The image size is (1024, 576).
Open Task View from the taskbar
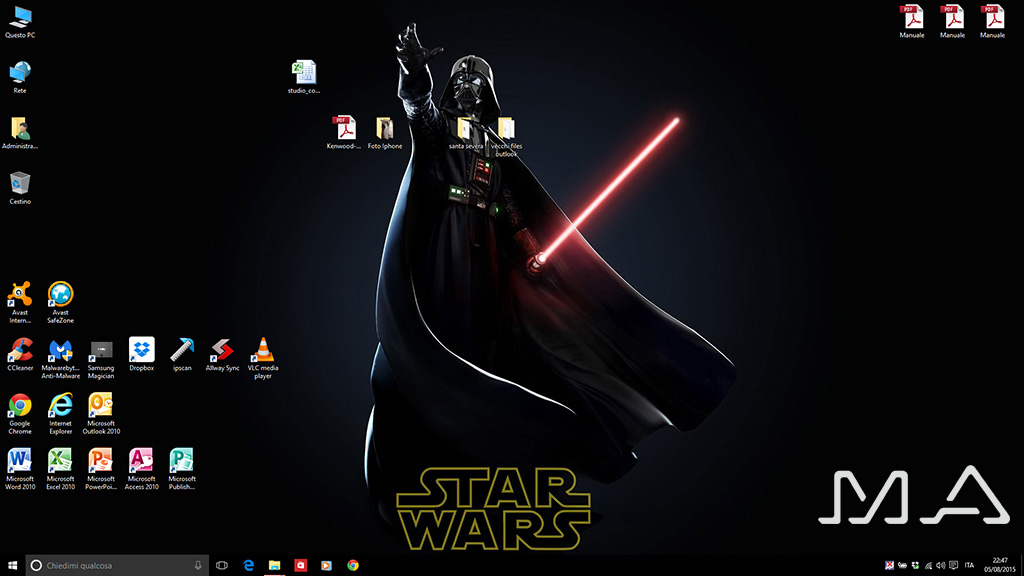point(222,566)
